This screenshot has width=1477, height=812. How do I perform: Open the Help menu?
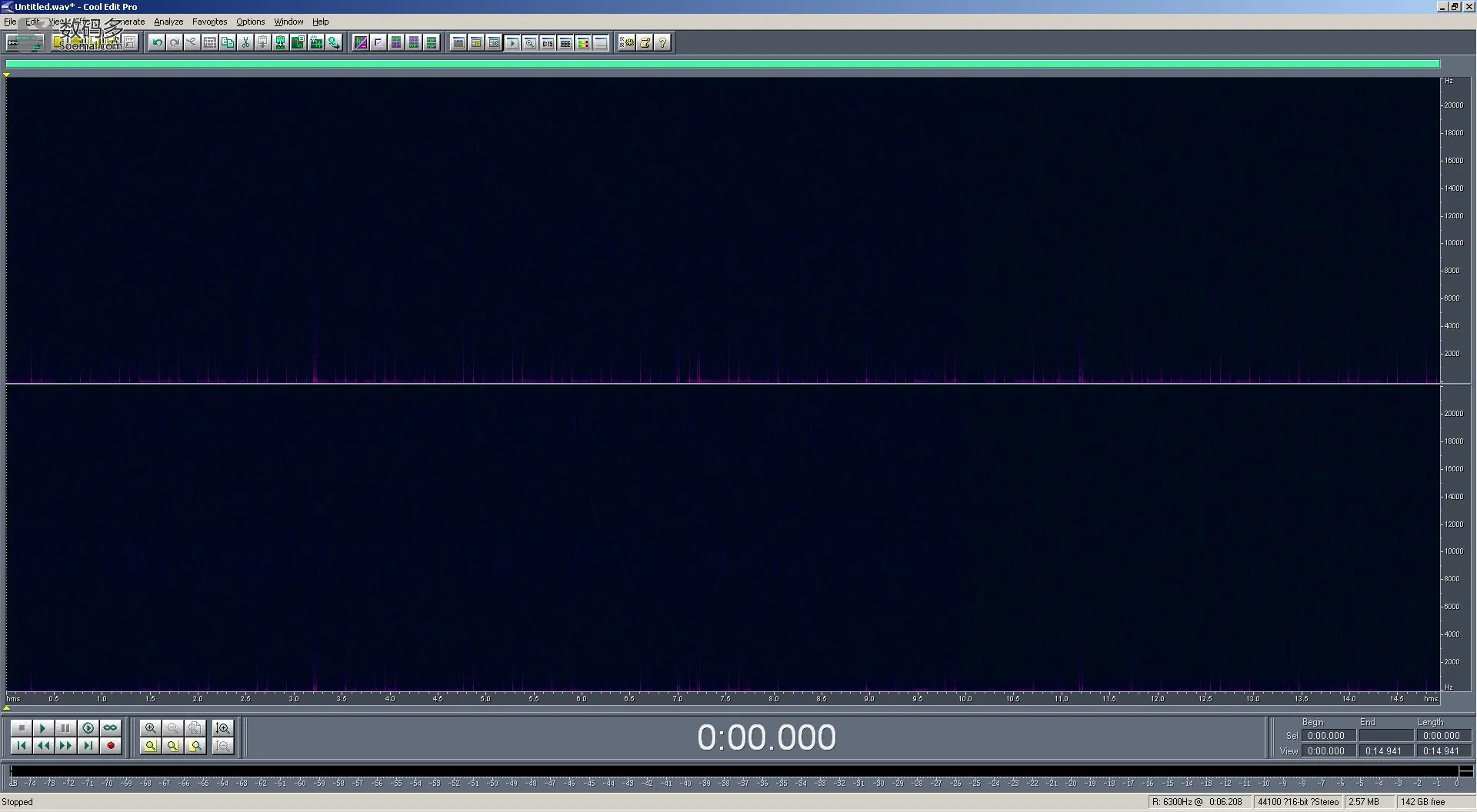320,22
